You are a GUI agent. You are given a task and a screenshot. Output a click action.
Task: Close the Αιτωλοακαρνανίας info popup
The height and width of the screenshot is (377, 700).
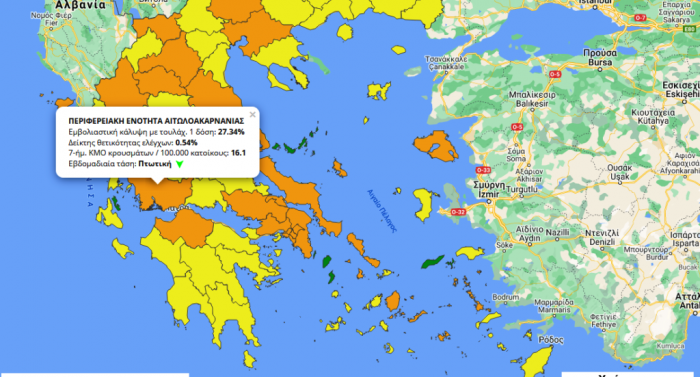pos(252,114)
